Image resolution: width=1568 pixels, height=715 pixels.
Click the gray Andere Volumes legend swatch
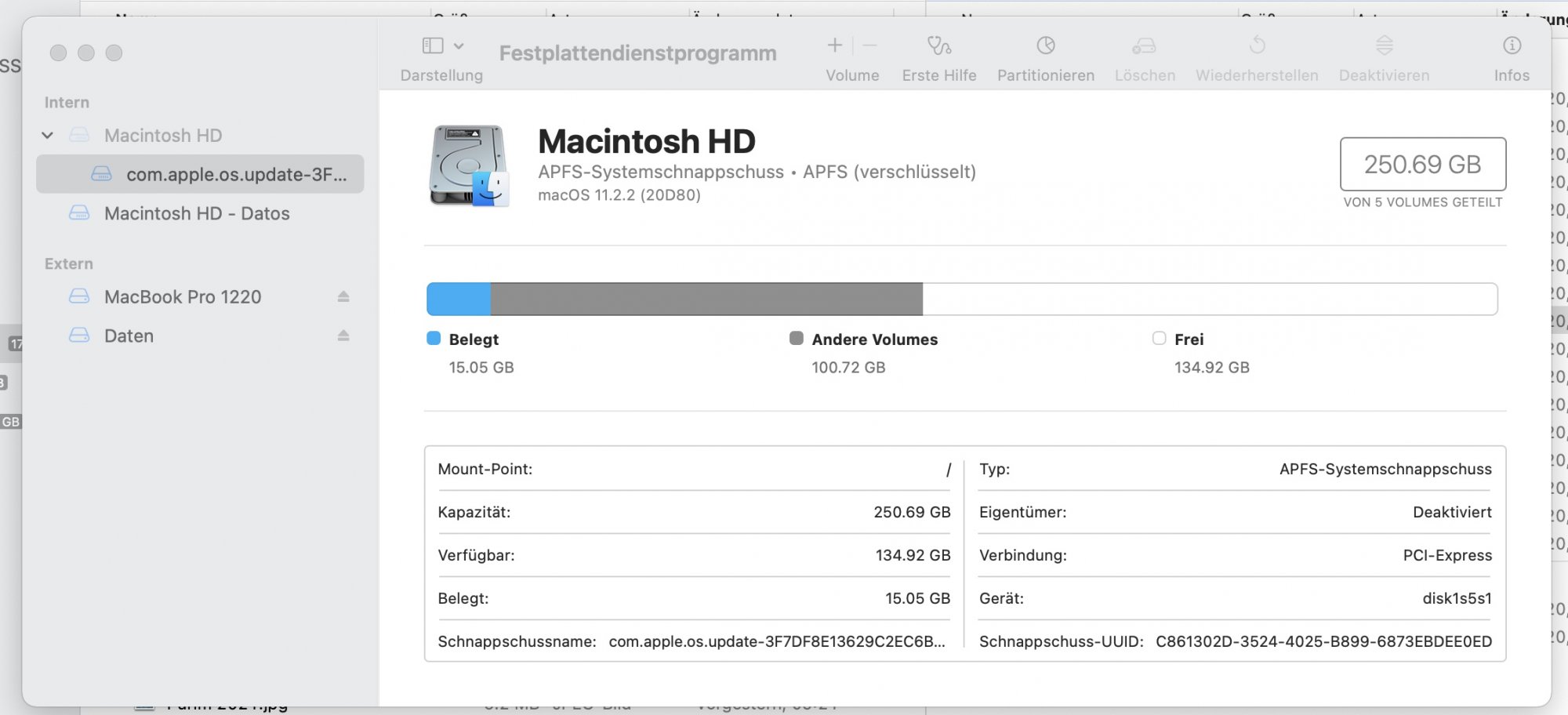pyautogui.click(x=797, y=338)
